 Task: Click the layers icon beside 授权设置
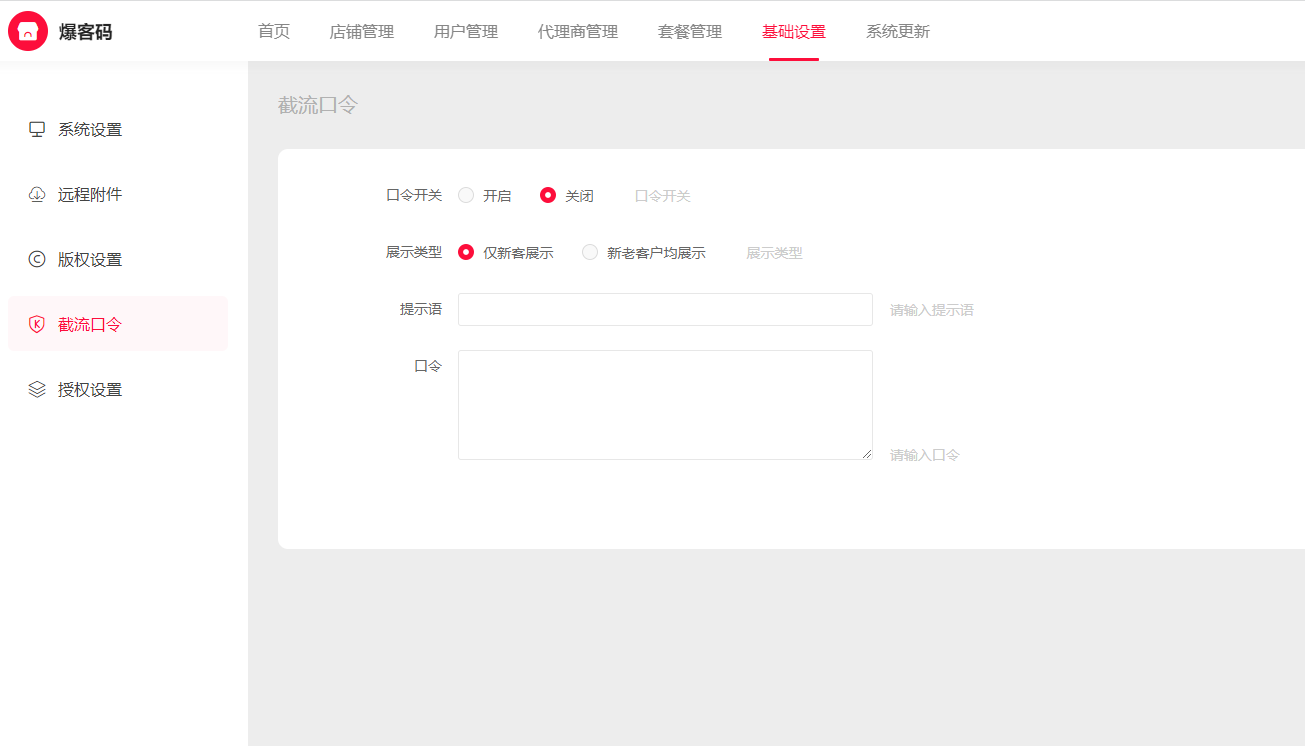click(37, 389)
